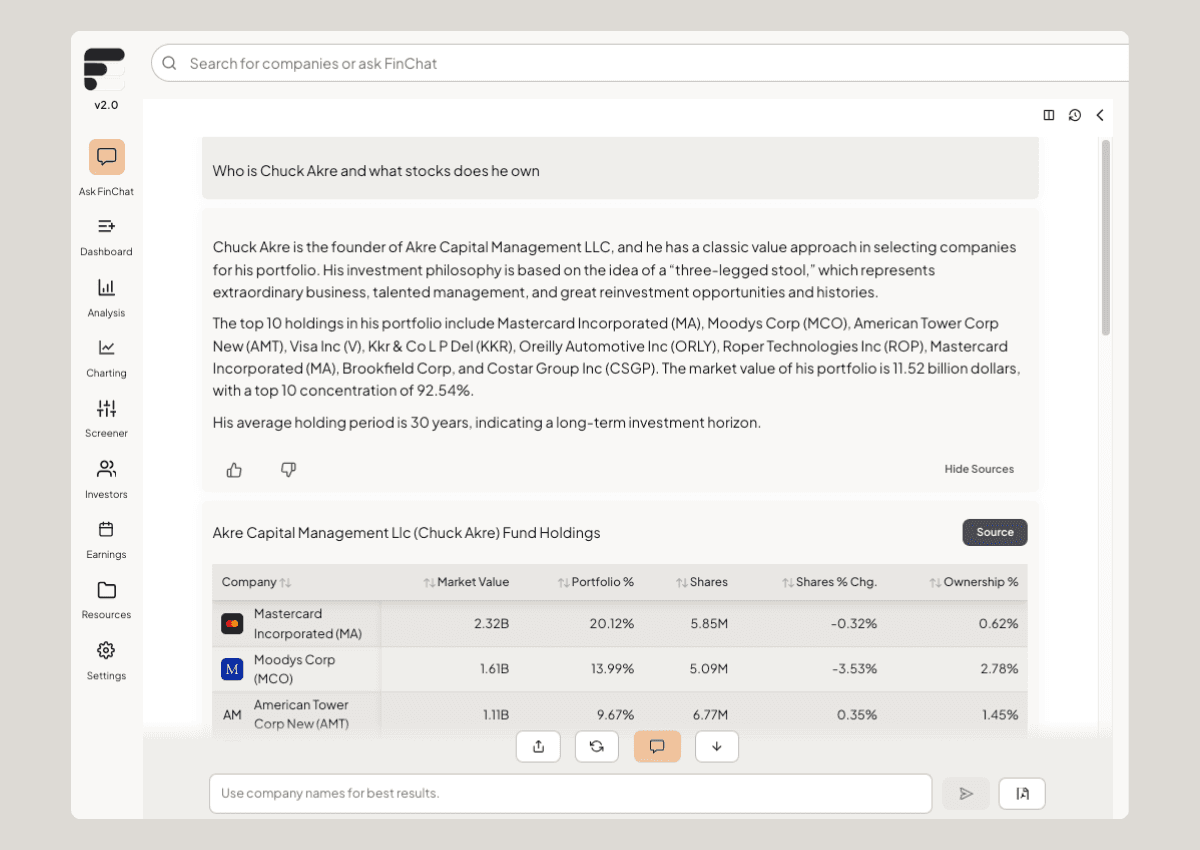
Task: Sort table by Company column
Action: pos(256,582)
